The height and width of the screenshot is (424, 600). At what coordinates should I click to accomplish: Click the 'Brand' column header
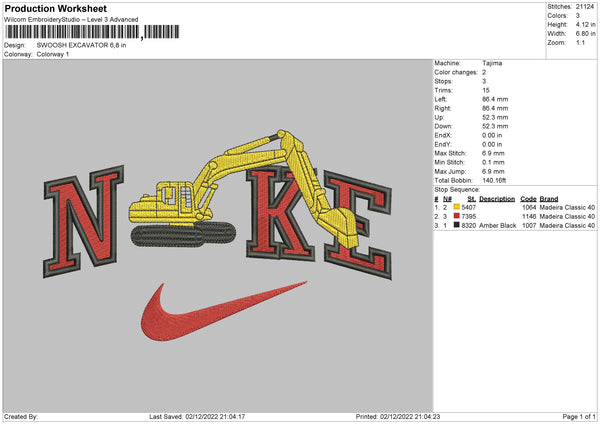tap(549, 199)
